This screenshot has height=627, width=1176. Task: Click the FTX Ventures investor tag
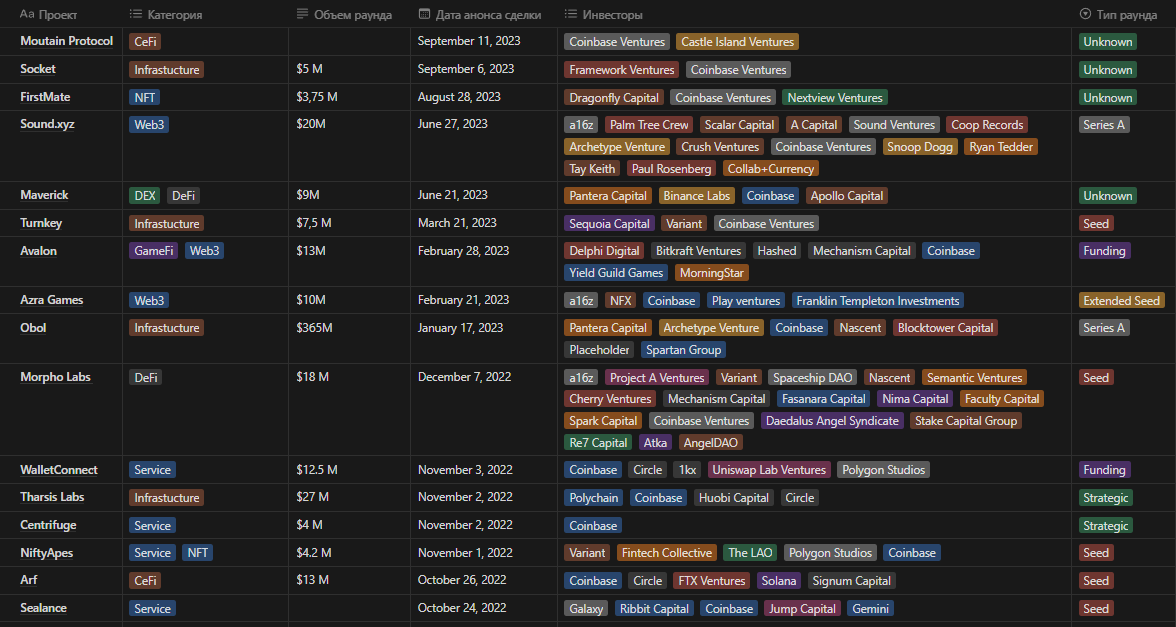(x=709, y=581)
